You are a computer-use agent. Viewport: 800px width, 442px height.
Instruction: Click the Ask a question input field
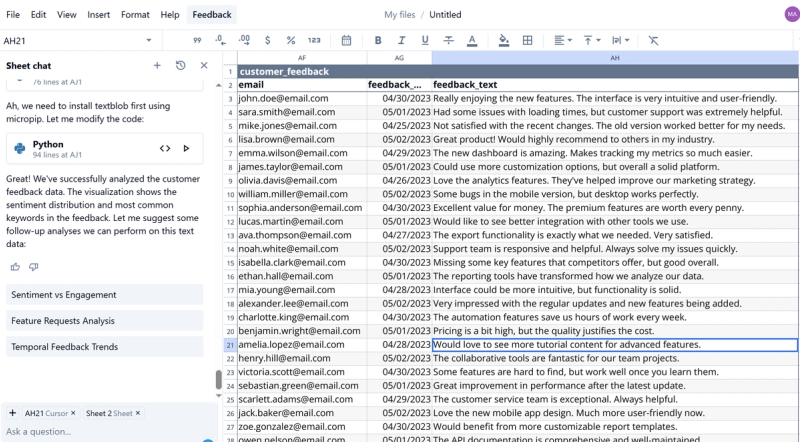pos(100,432)
